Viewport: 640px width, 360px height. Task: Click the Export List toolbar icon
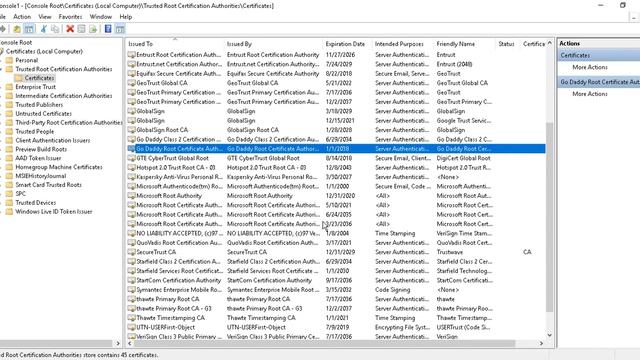pyautogui.click(x=93, y=29)
